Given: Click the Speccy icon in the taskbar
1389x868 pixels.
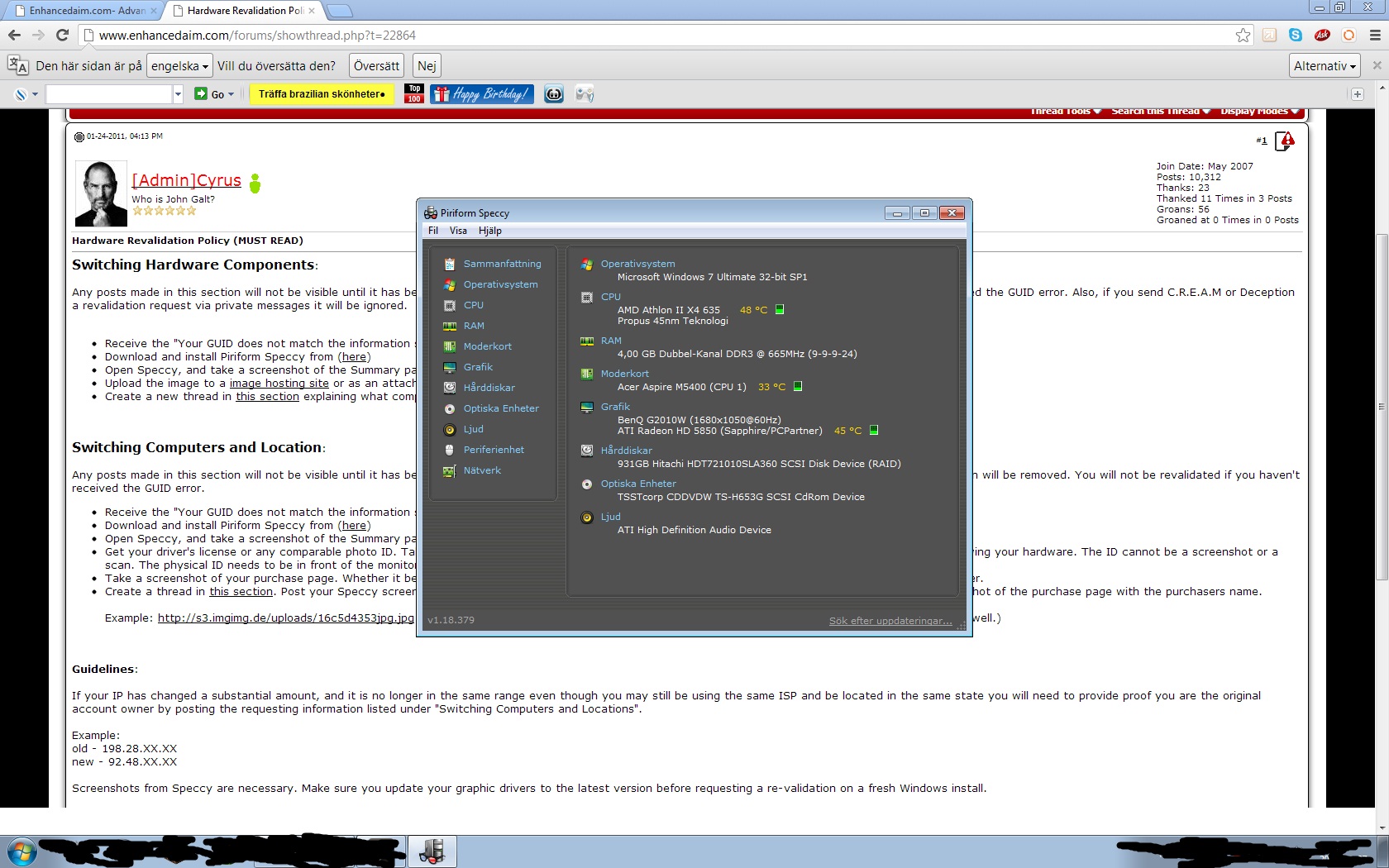Looking at the screenshot, I should [x=432, y=851].
